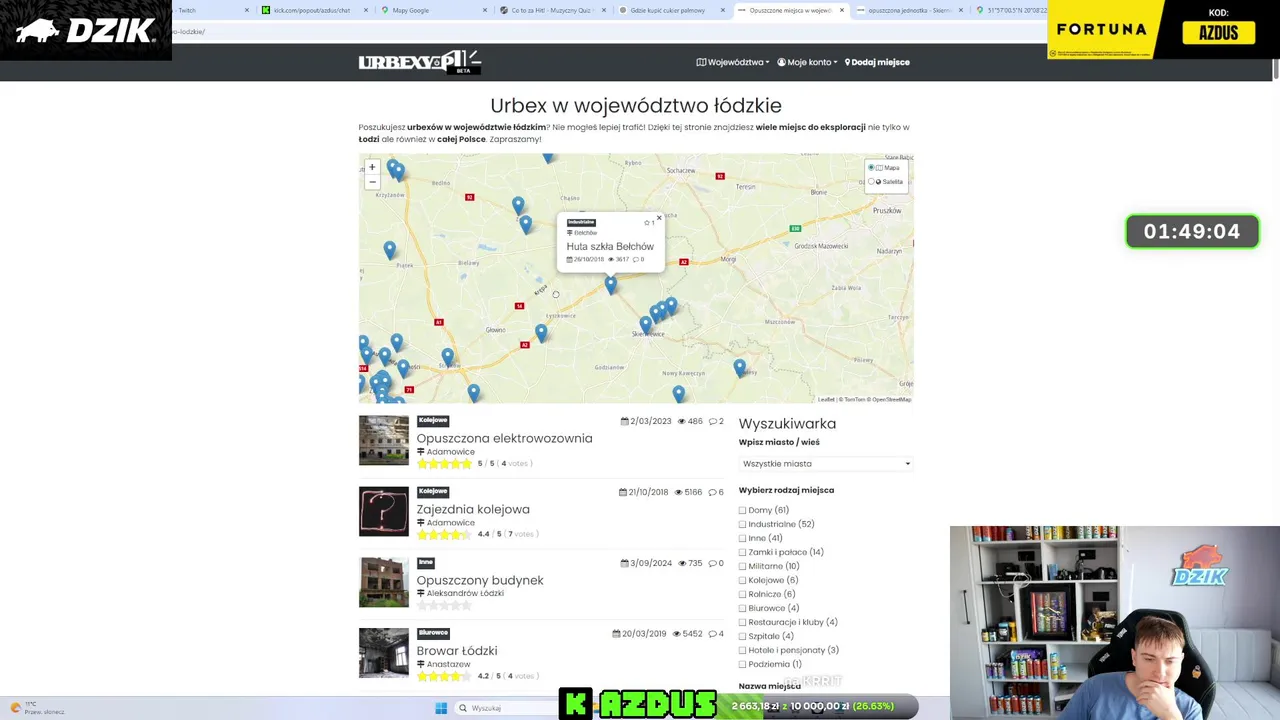Click the Inne tag on Opuszczony budynek
The image size is (1280, 720).
425,562
